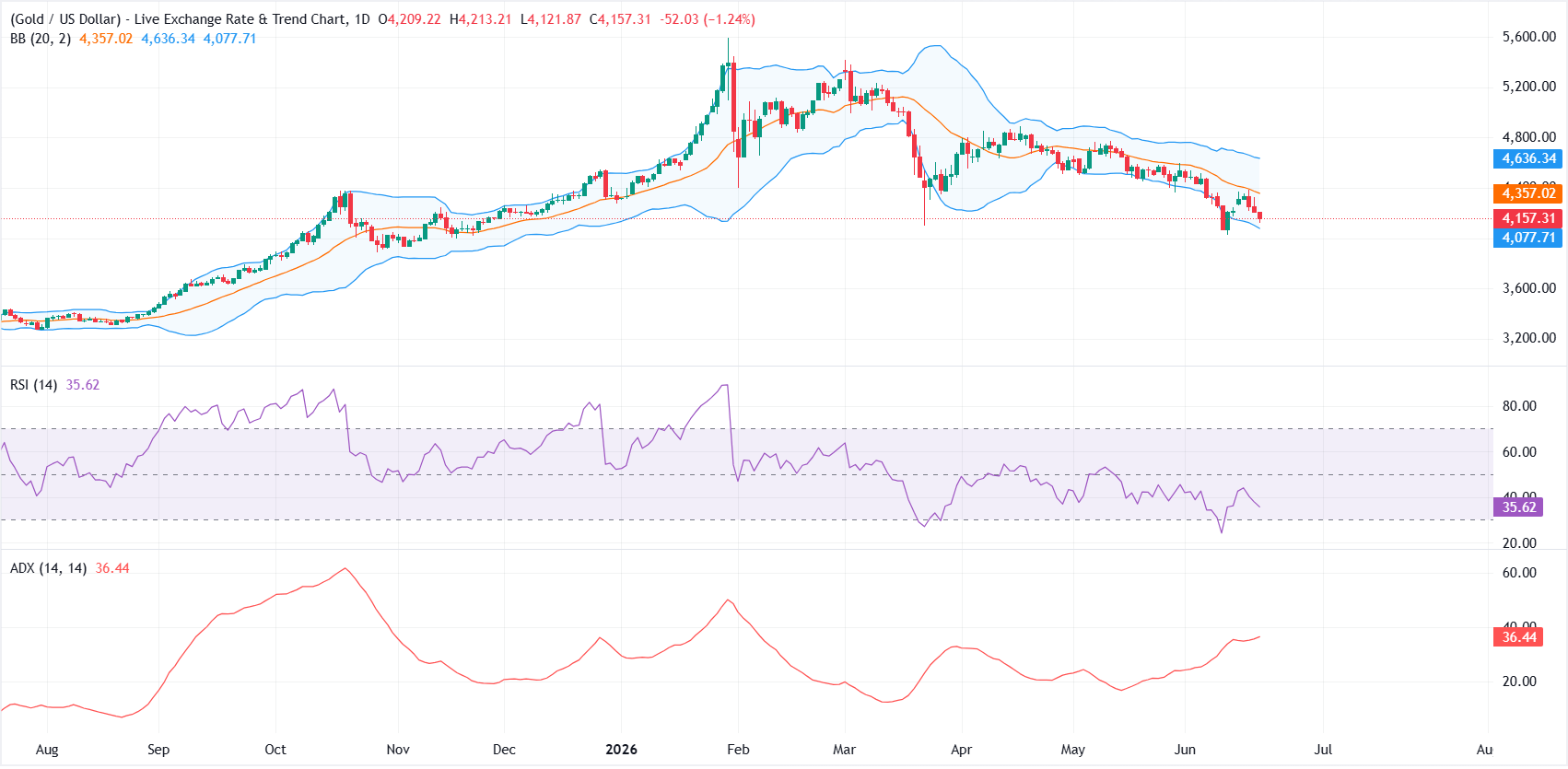Click the 3,600.00 price scale tick
Screen dimensions: 1568x769
click(x=1529, y=288)
